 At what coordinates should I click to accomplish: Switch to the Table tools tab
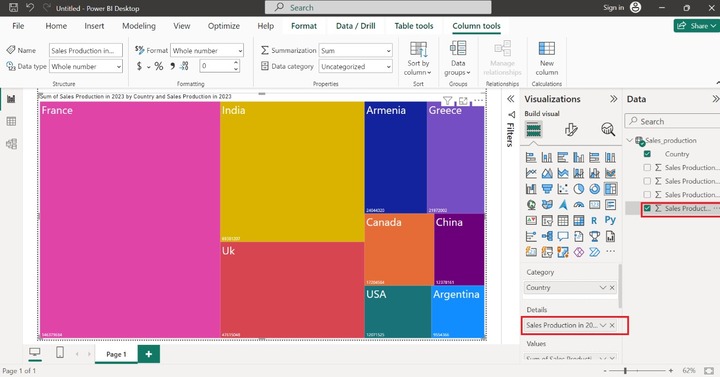(x=414, y=26)
